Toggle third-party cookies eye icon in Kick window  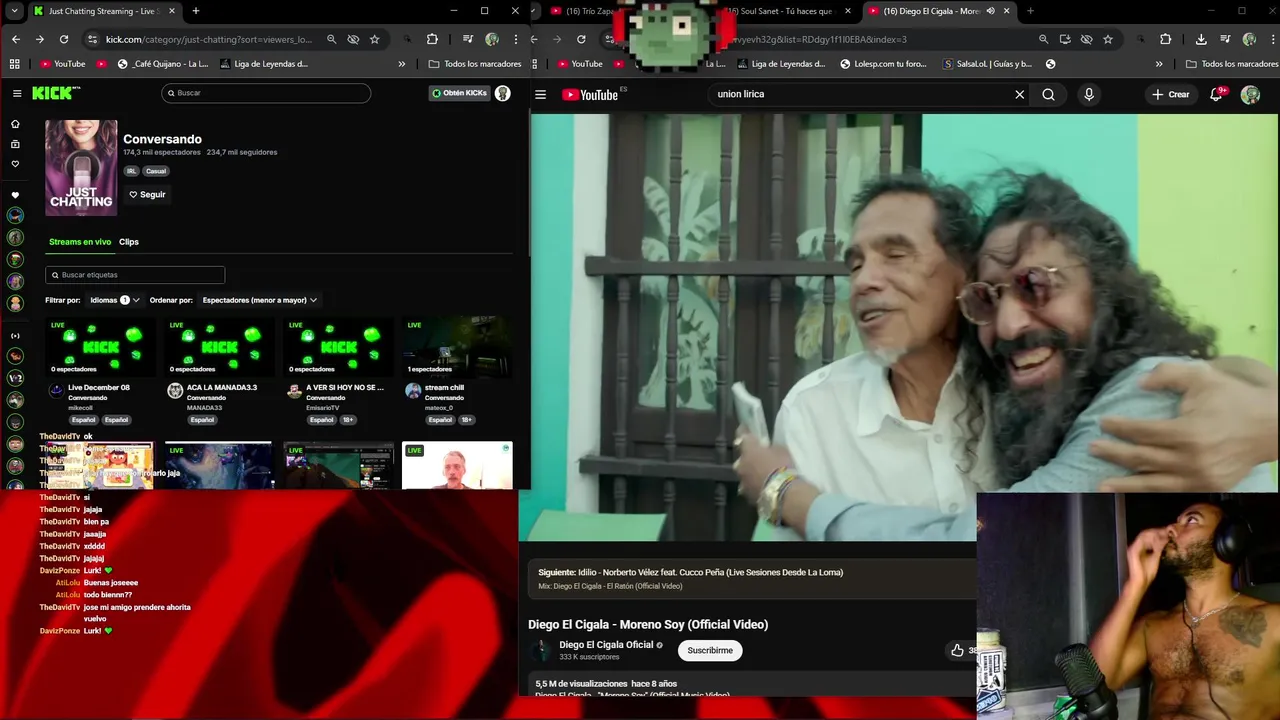coord(353,39)
